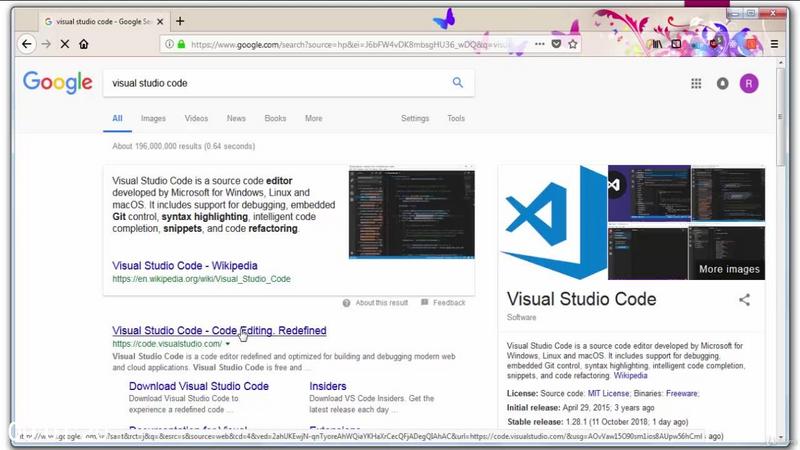Open the Google account avatar 'R'

click(x=749, y=83)
